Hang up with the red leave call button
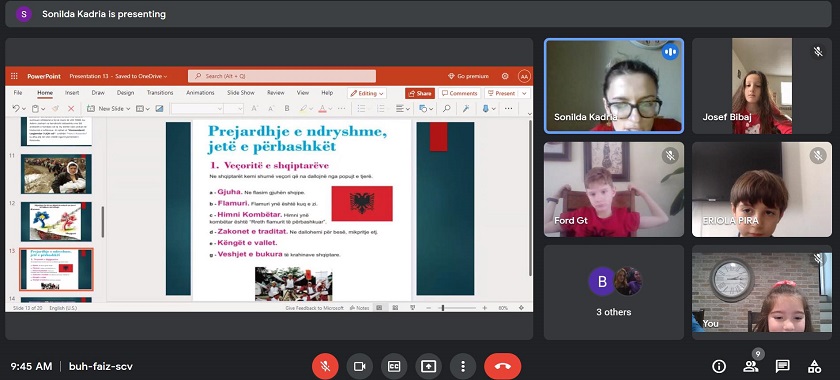 (x=502, y=366)
